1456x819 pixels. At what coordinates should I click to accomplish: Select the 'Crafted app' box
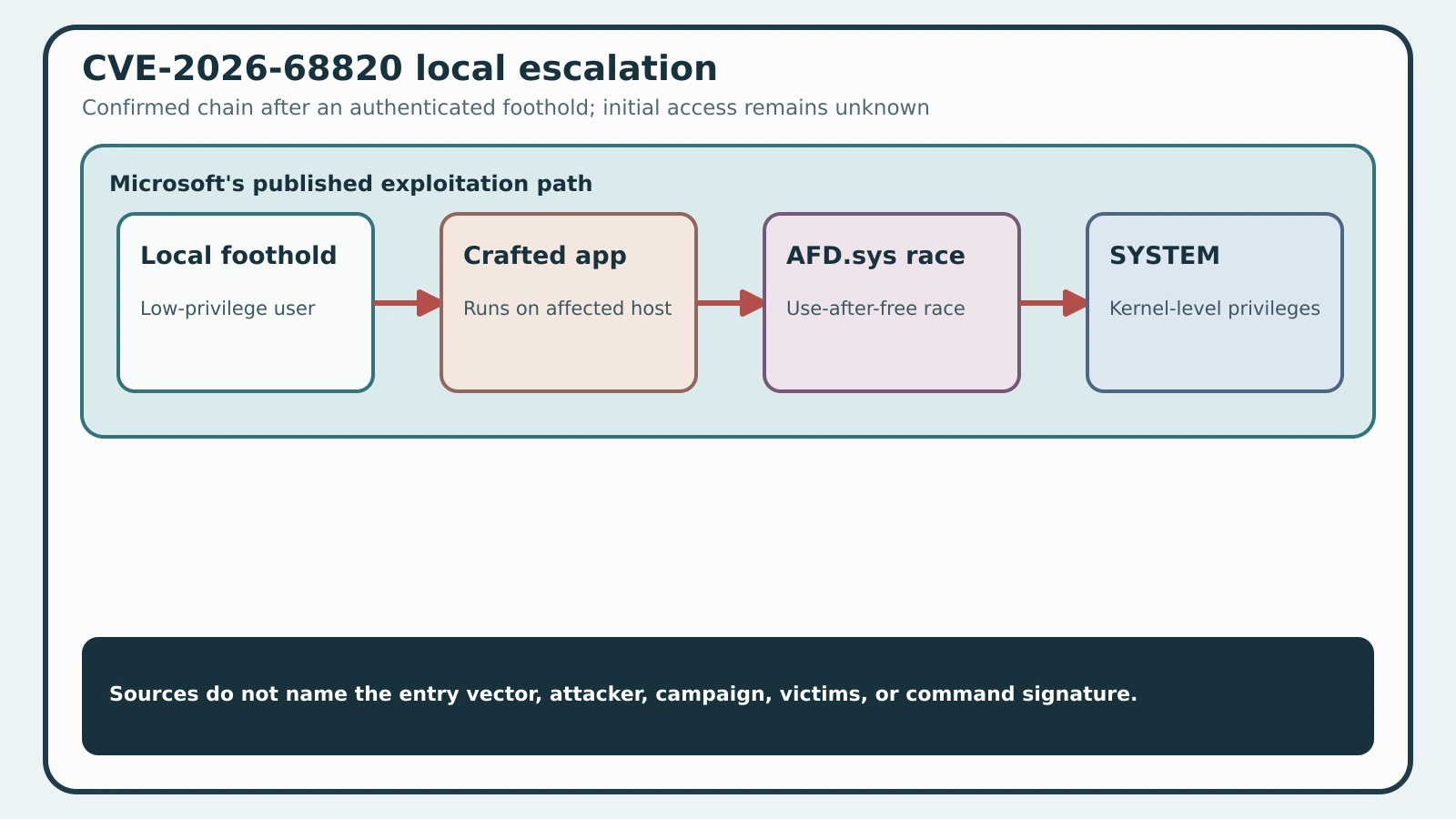coord(569,303)
